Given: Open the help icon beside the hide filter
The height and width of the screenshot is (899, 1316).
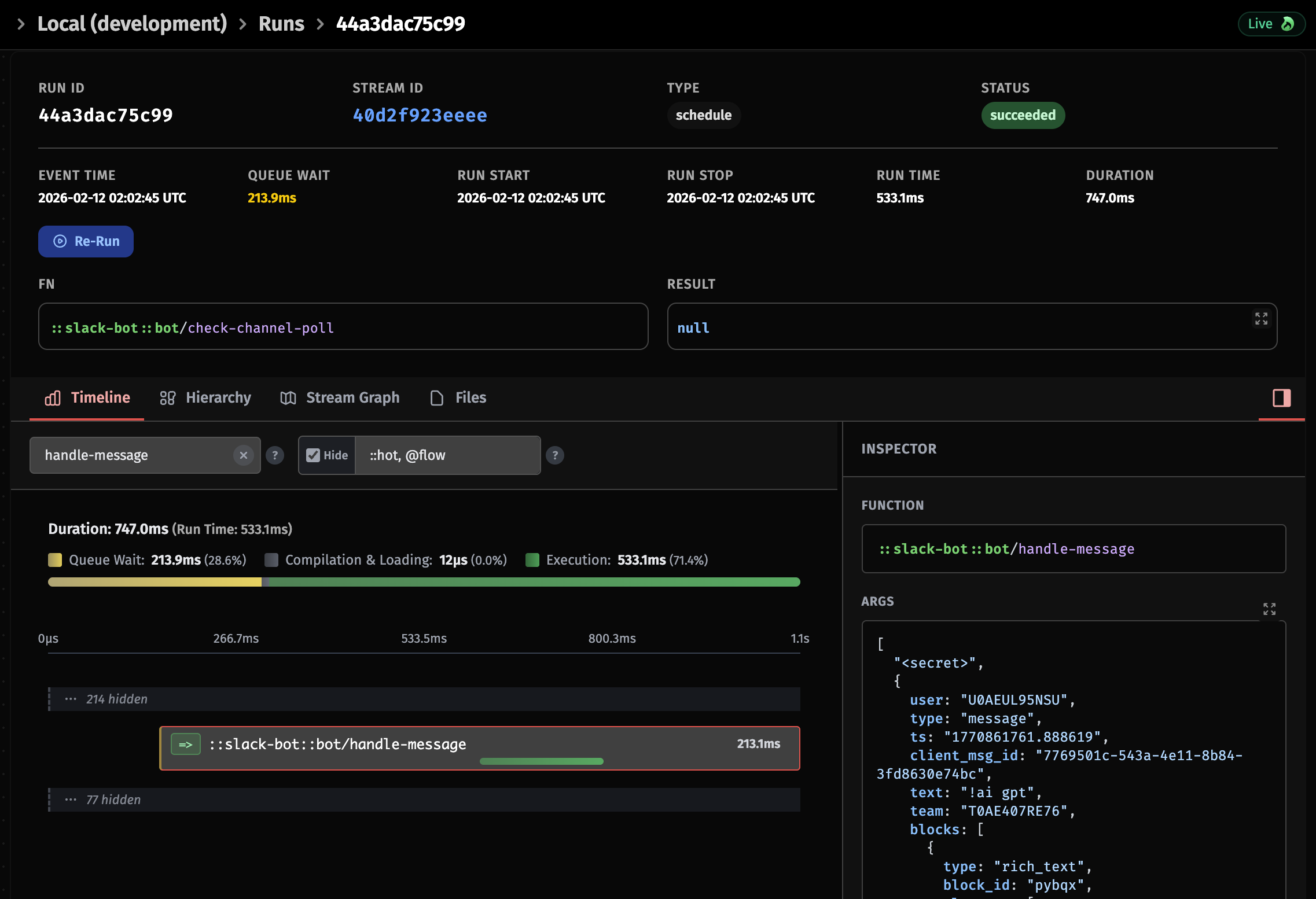Looking at the screenshot, I should pos(555,456).
